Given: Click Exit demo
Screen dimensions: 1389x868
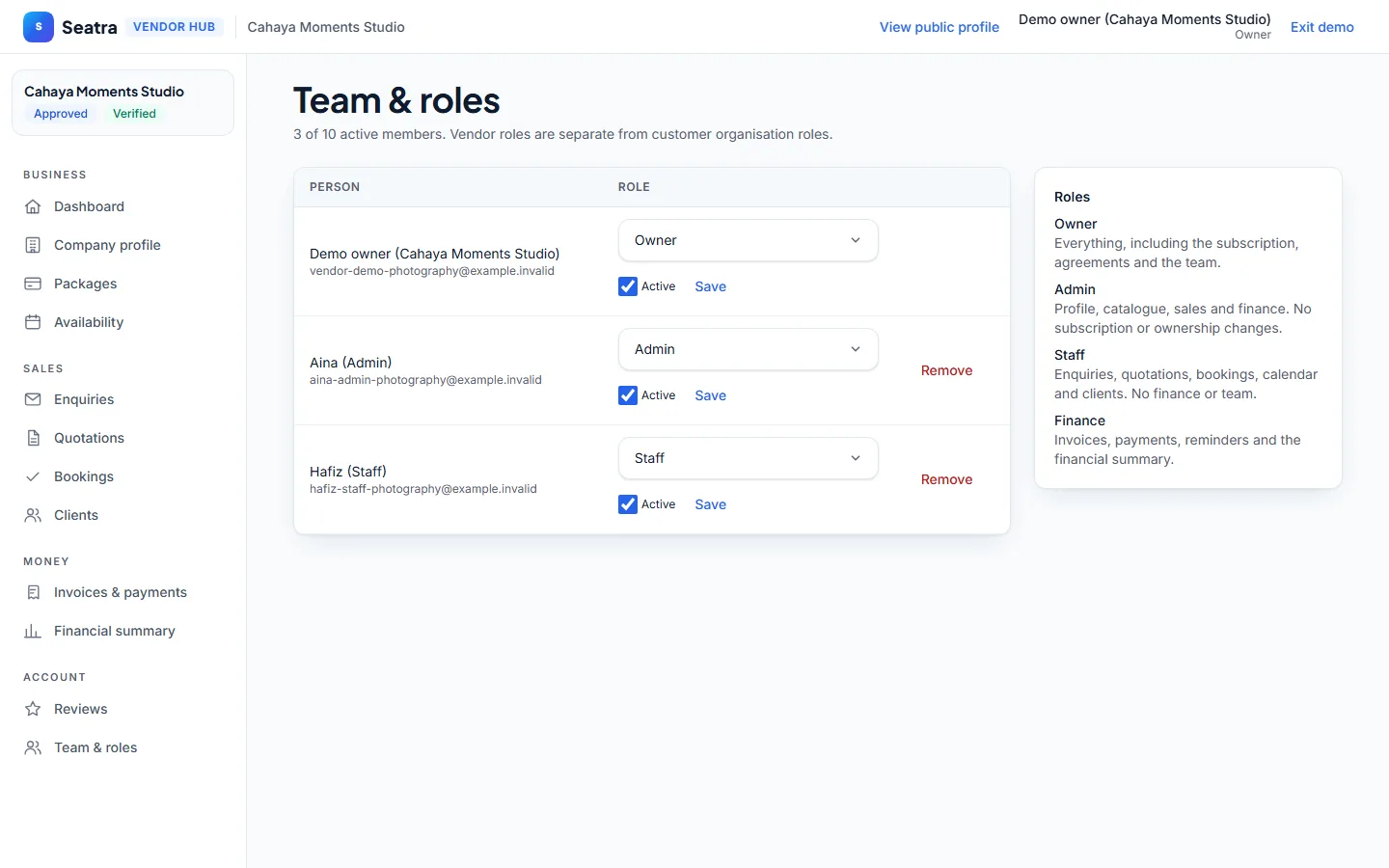Looking at the screenshot, I should click(1322, 27).
